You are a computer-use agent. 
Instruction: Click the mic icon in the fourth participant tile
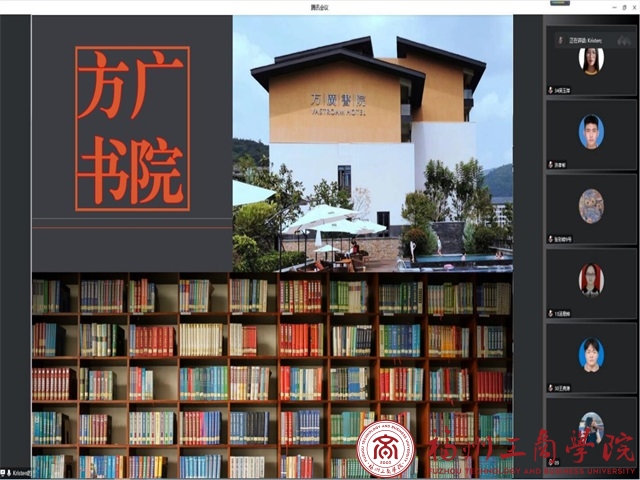(x=551, y=313)
